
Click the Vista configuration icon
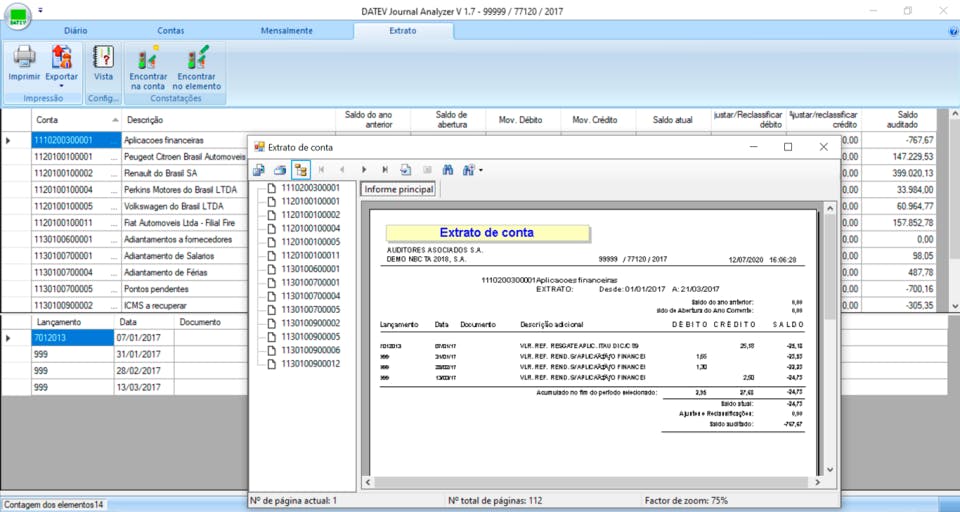(x=103, y=58)
